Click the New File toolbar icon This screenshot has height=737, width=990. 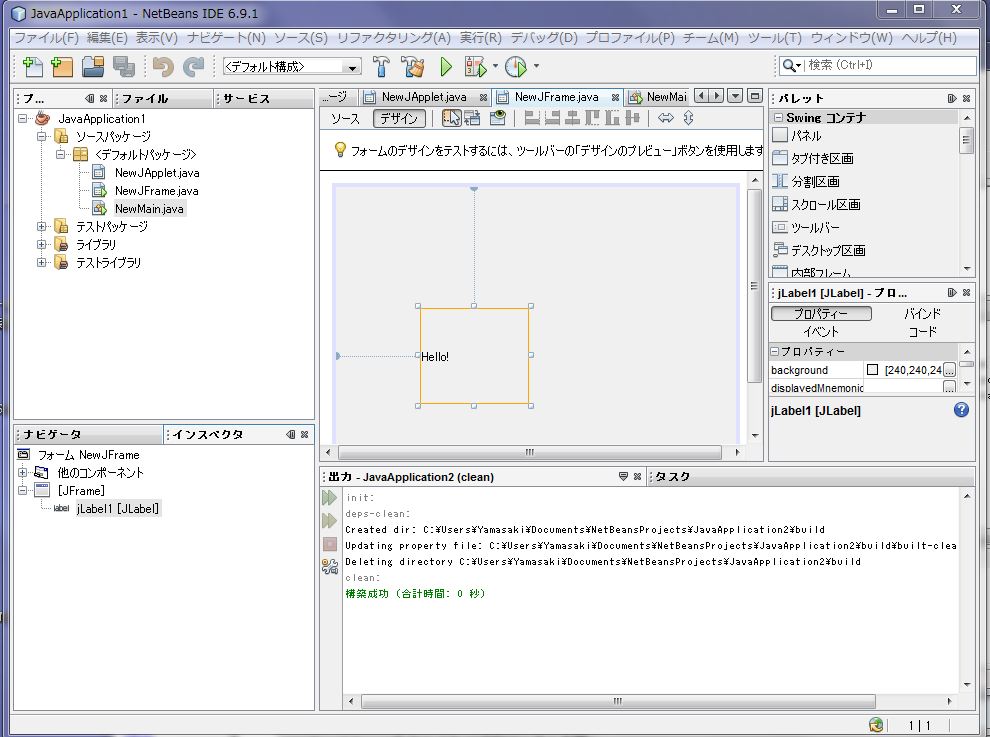[32, 67]
